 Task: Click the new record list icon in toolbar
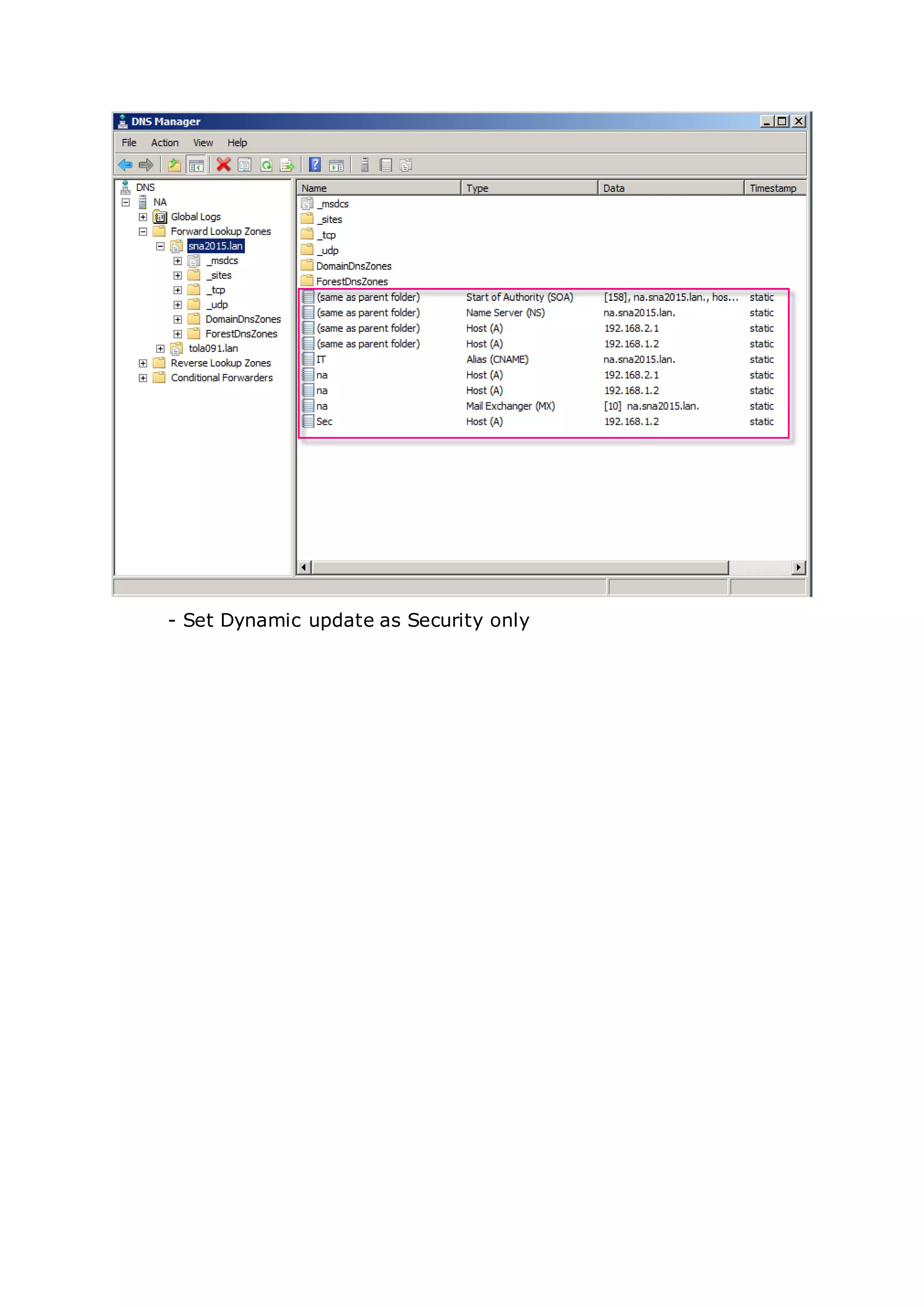pyautogui.click(x=386, y=165)
